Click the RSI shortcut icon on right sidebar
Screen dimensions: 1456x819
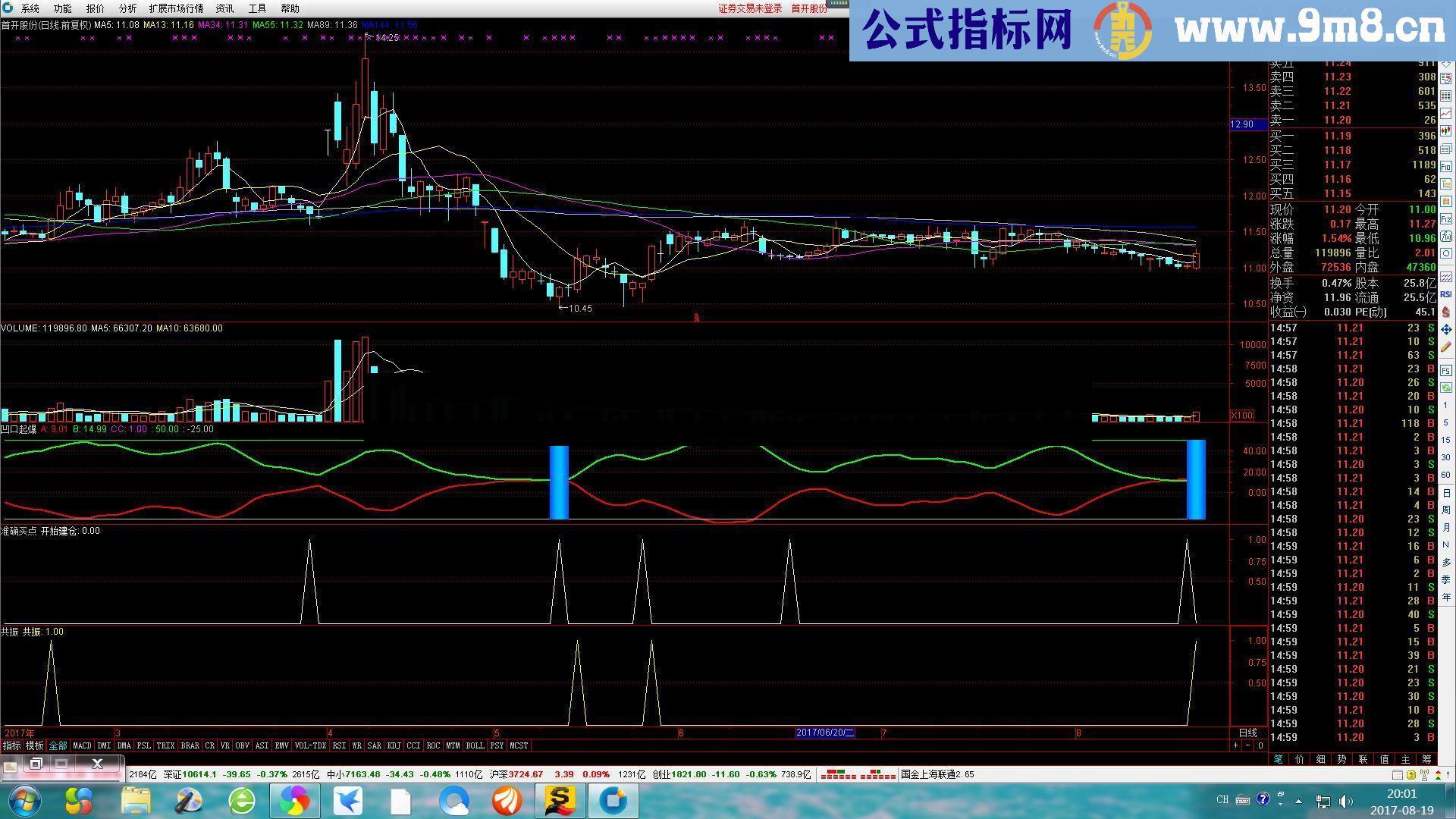click(x=1446, y=296)
